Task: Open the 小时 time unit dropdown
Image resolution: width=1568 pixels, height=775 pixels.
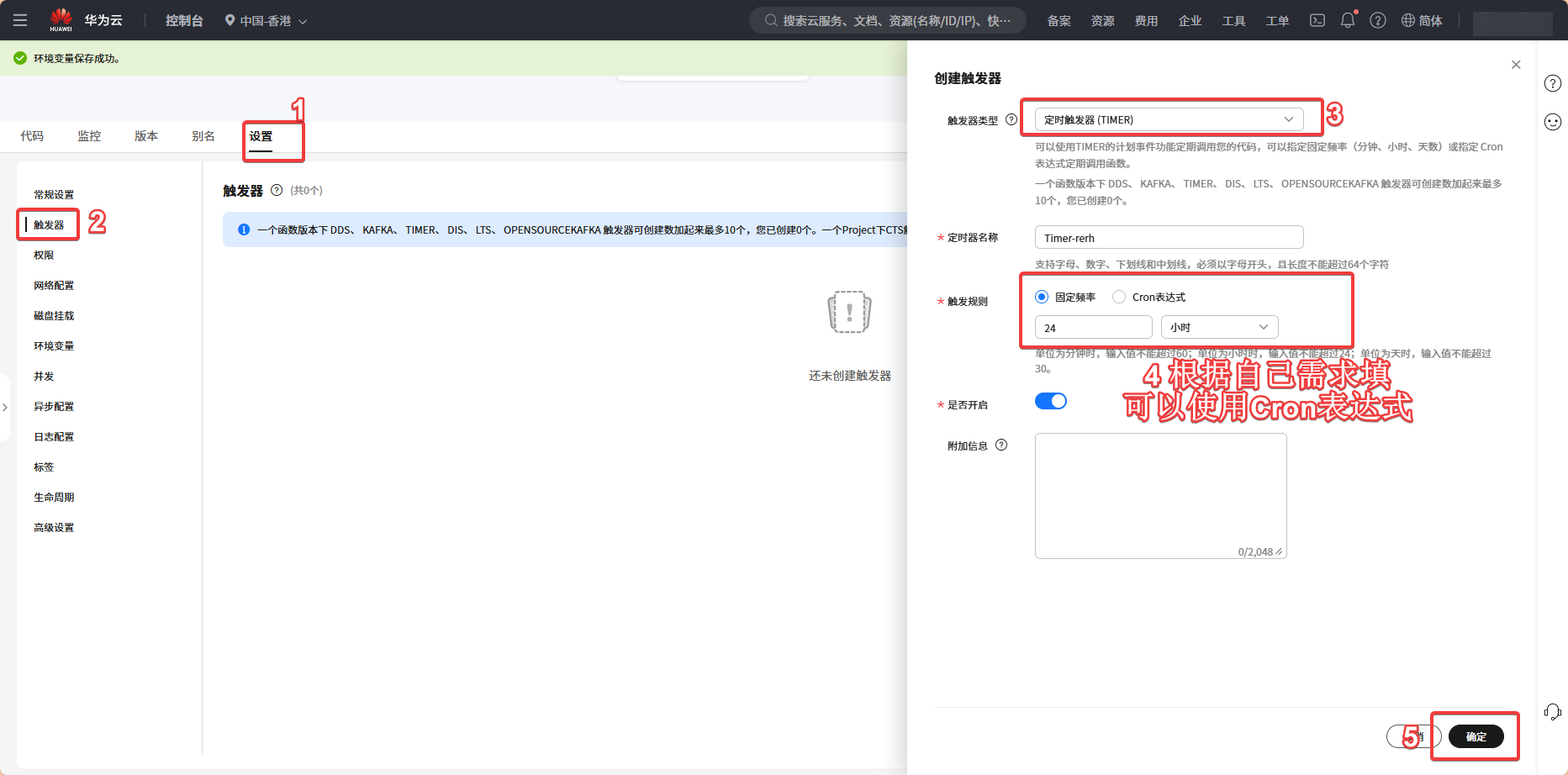Action: pos(1219,327)
